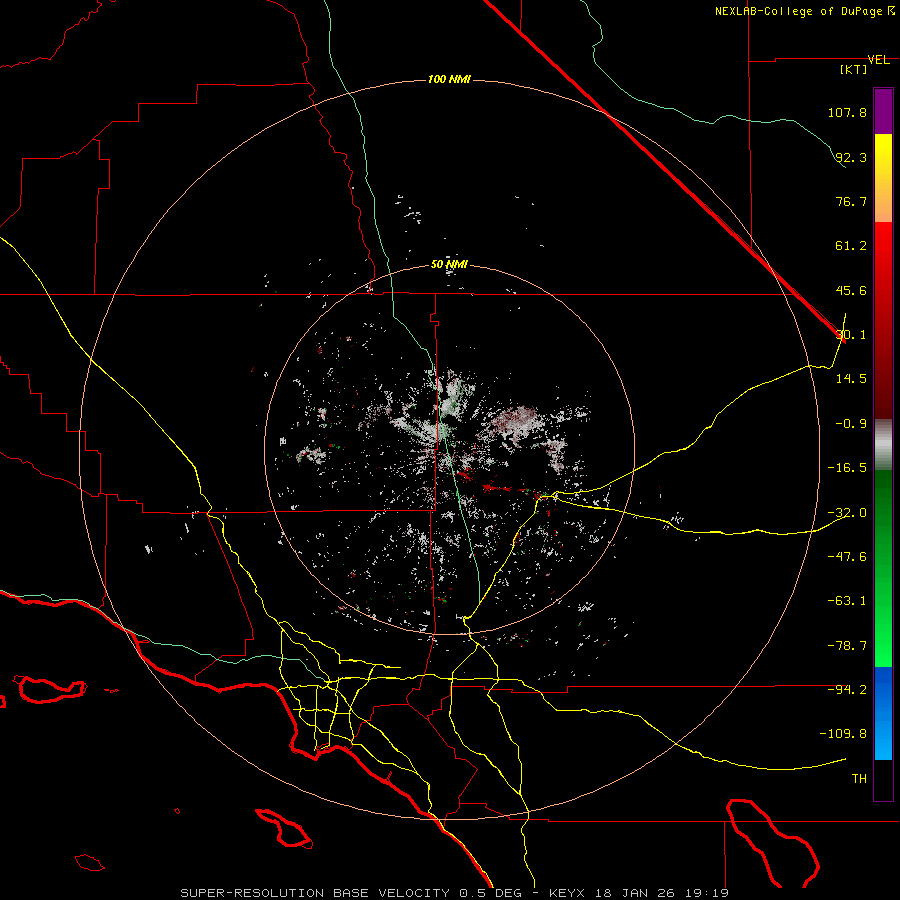
Task: Pick the gray near-zero color bar segment
Action: [x=883, y=445]
